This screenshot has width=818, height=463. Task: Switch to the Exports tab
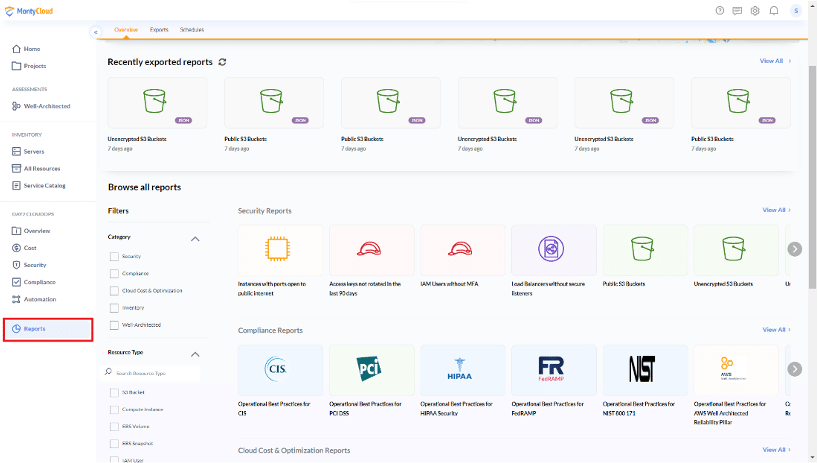coord(159,31)
